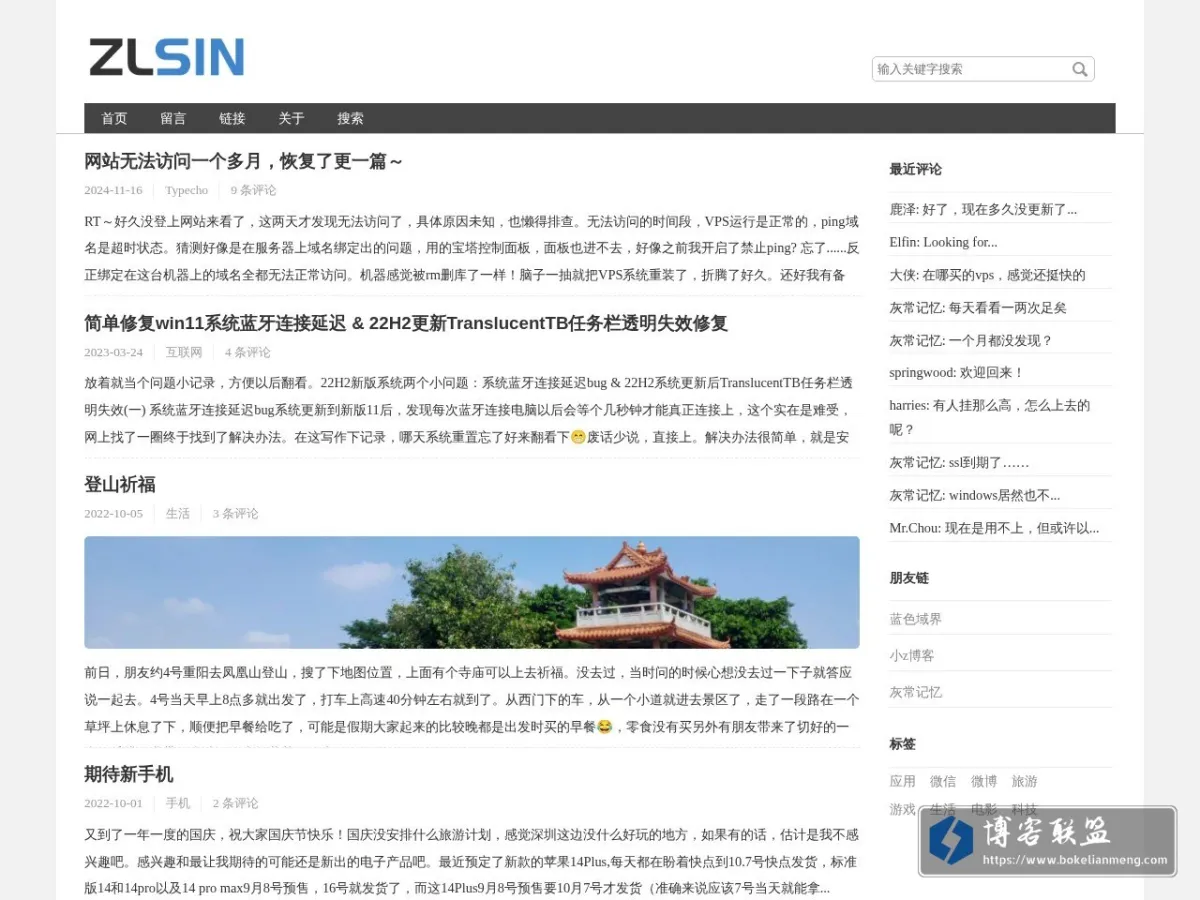Visit friend link 蓝色域界
The width and height of the screenshot is (1200, 900).
915,619
